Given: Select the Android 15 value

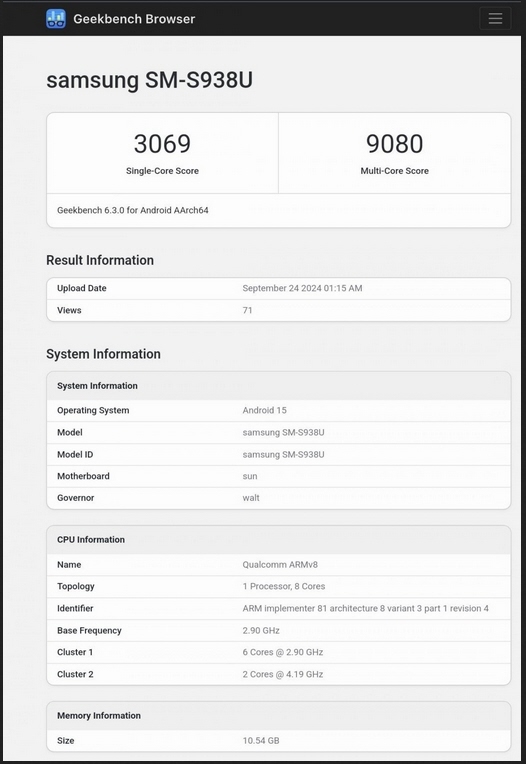Looking at the screenshot, I should (x=264, y=410).
